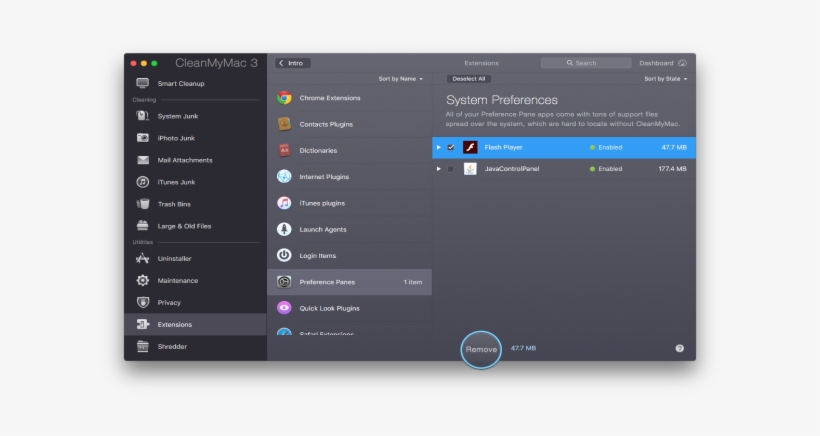
Task: Click the Search field
Action: [x=586, y=63]
